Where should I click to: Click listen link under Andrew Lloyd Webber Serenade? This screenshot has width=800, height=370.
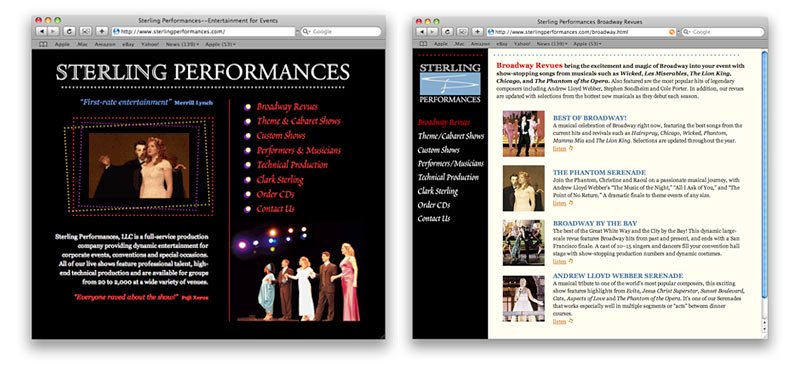point(559,321)
